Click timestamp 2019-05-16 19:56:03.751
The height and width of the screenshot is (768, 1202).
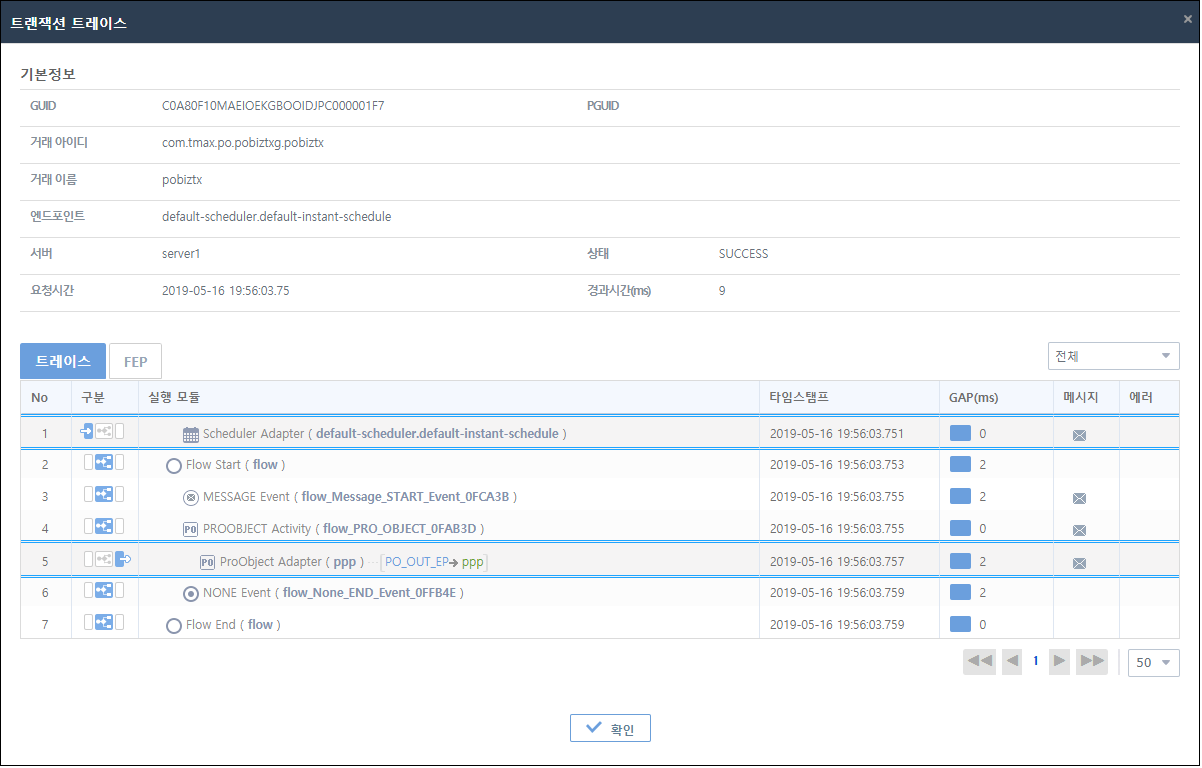[x=837, y=434]
